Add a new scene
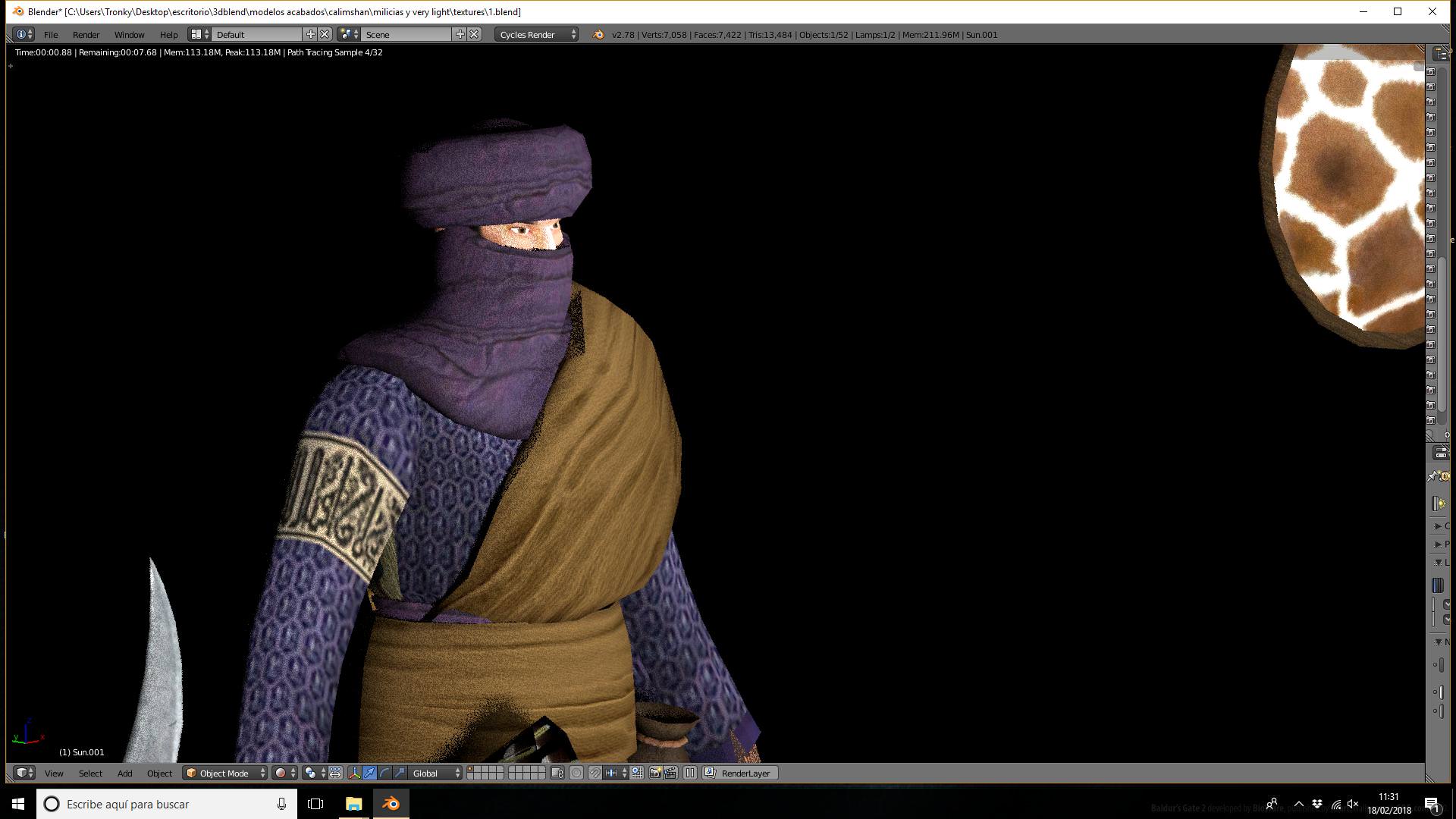The image size is (1456, 819). tap(460, 34)
